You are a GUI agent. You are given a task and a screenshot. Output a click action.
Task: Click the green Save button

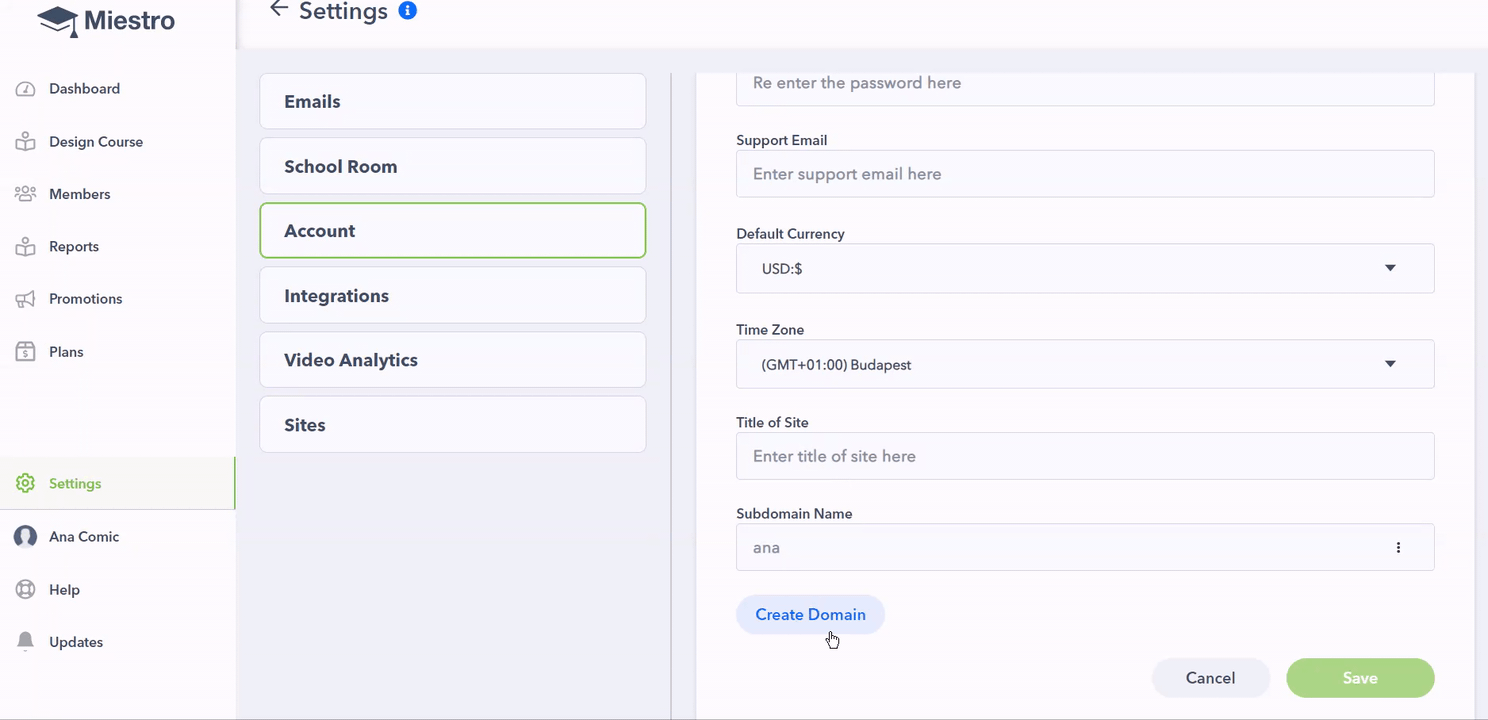1360,678
